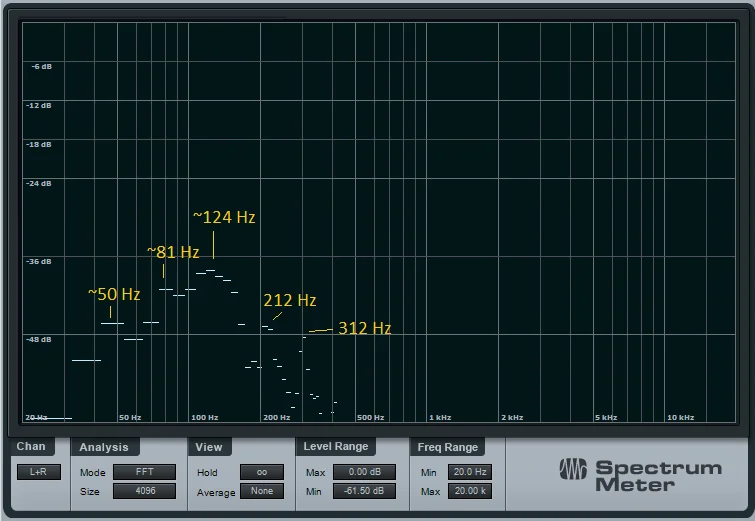Select the View section tab label
Viewport: 755px width, 521px height.
click(209, 447)
